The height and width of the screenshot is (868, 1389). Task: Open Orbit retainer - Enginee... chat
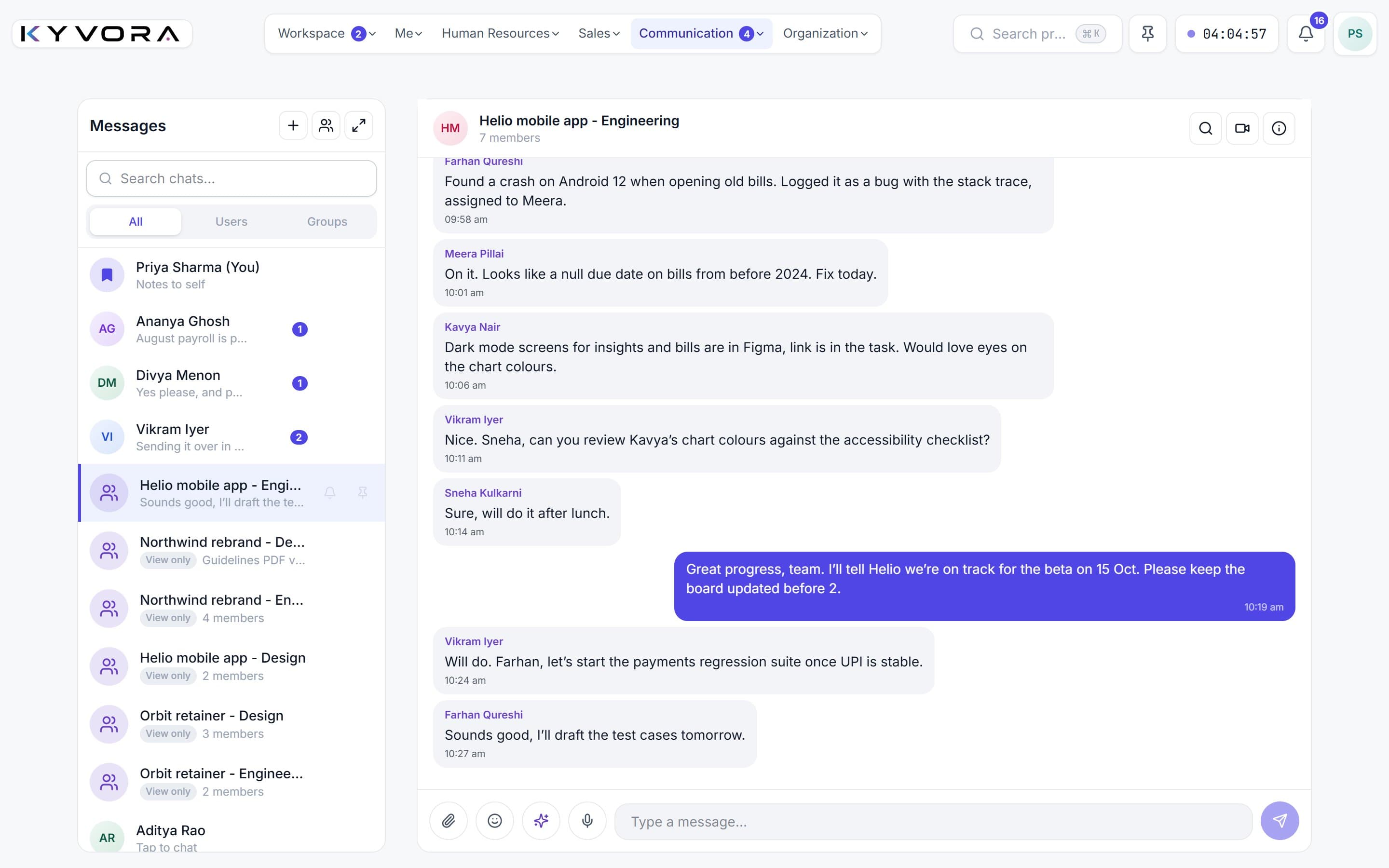(231, 783)
